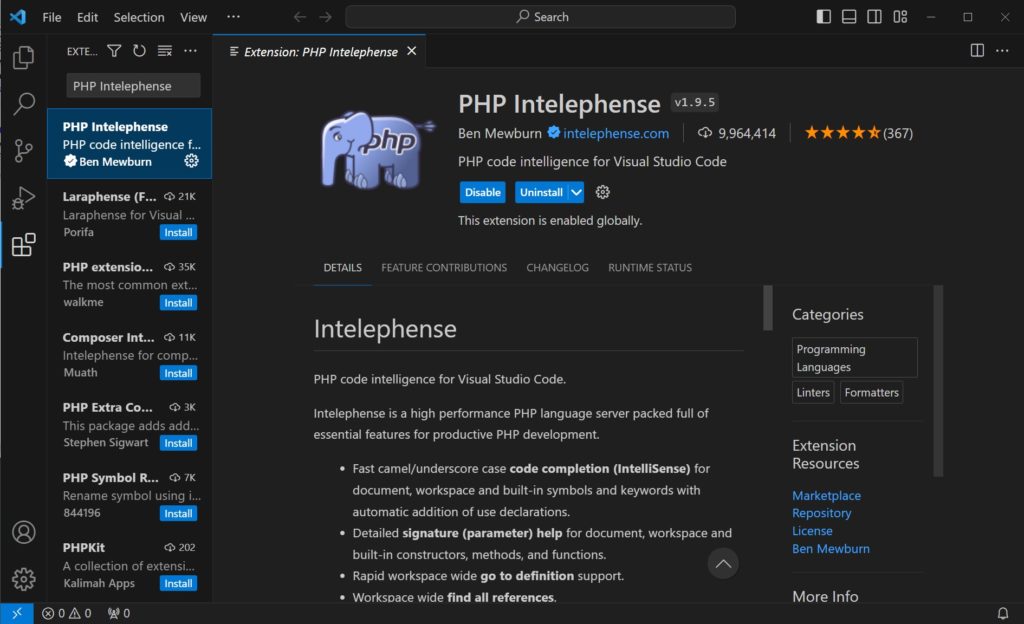The width and height of the screenshot is (1024, 624).
Task: Select the Programming Languages category
Action: click(x=854, y=358)
